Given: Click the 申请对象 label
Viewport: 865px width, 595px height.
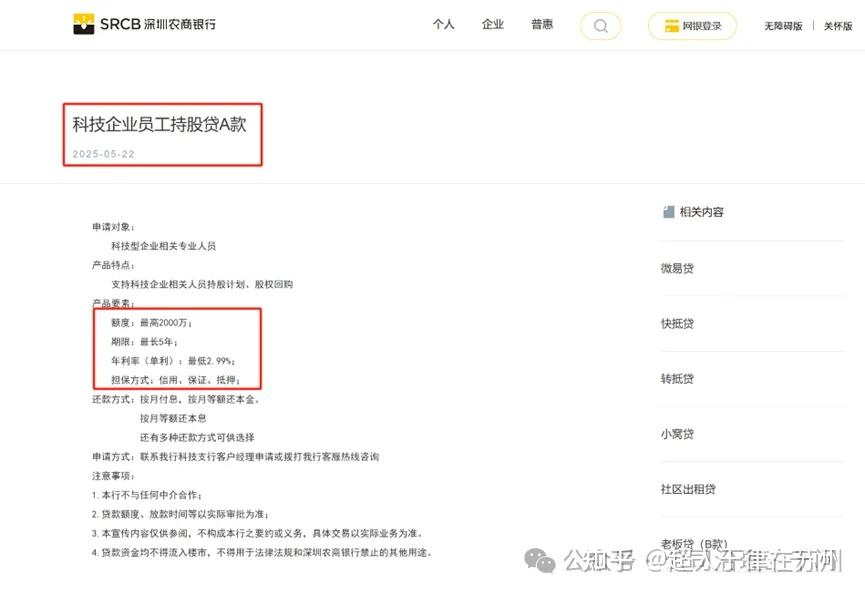Looking at the screenshot, I should [113, 227].
